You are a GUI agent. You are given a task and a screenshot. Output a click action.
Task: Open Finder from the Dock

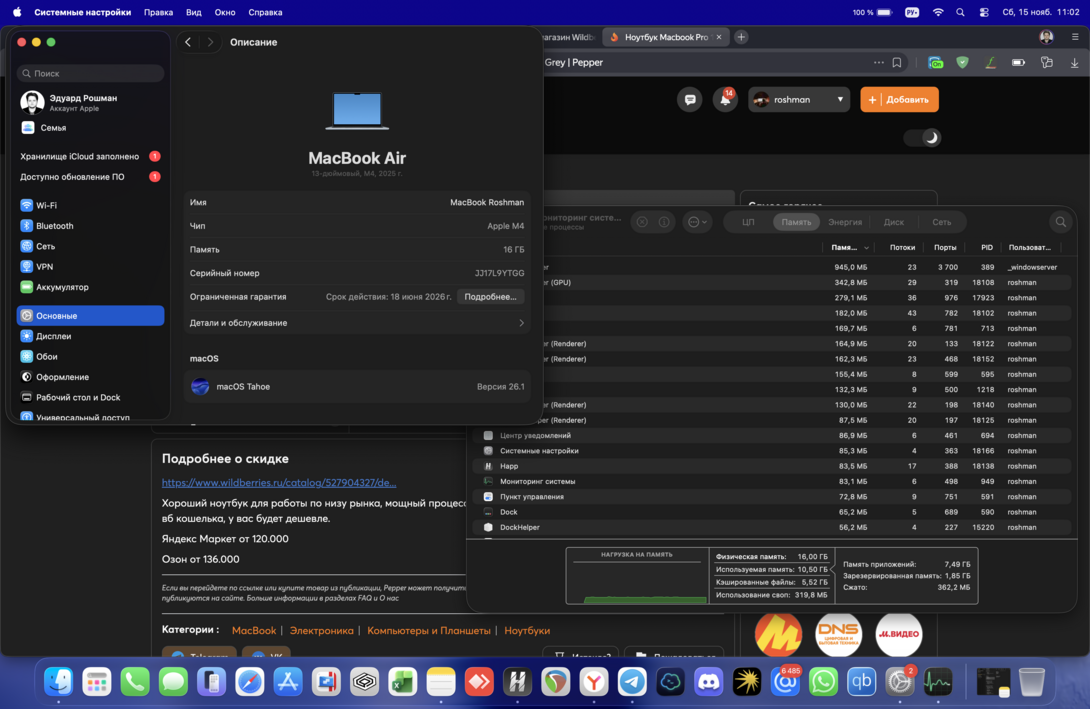(58, 682)
